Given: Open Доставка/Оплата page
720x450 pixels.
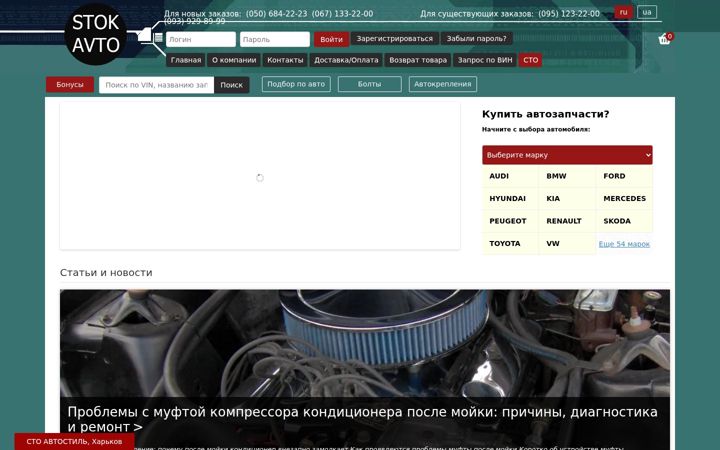Looking at the screenshot, I should click(x=346, y=60).
